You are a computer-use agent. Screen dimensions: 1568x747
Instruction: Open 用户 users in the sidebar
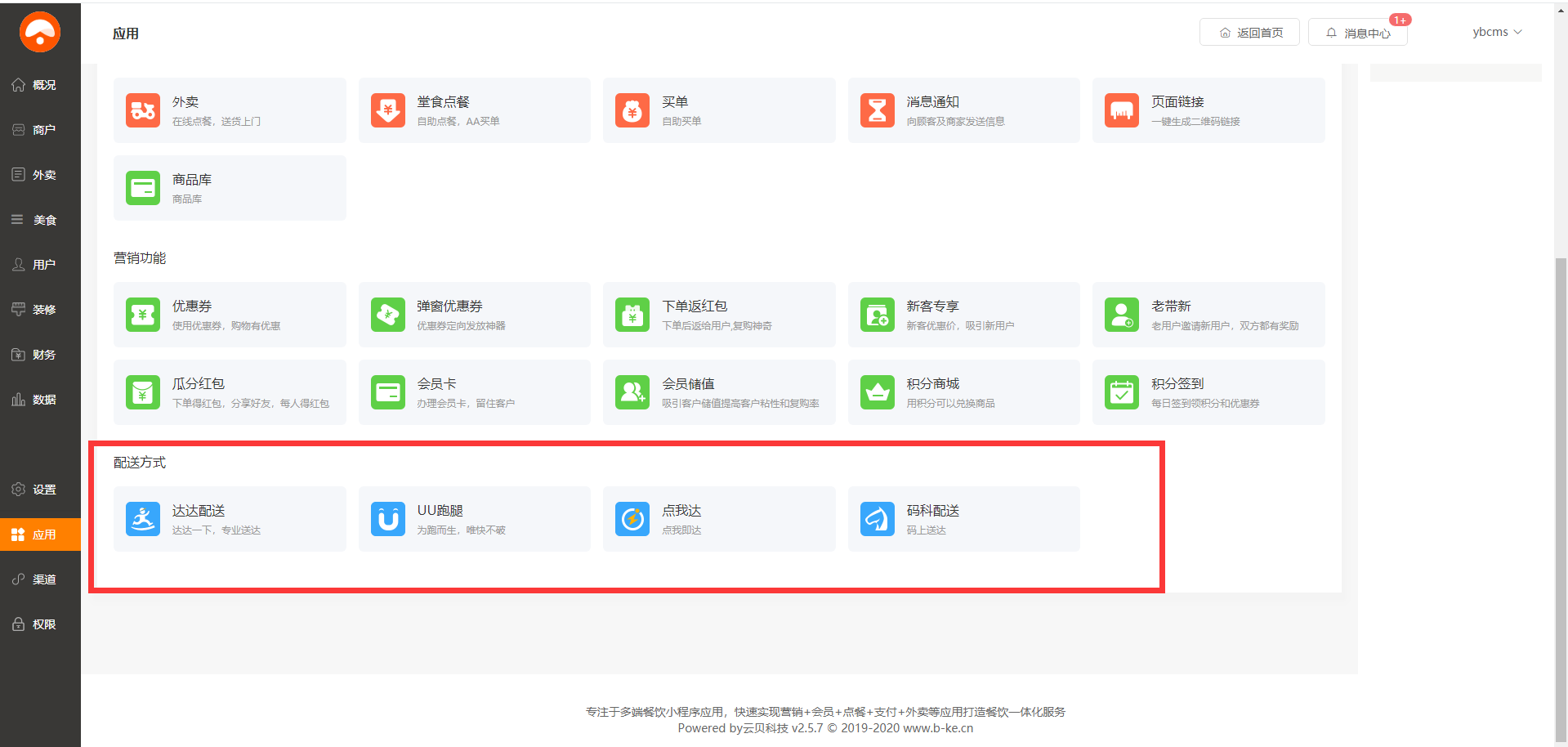40,265
